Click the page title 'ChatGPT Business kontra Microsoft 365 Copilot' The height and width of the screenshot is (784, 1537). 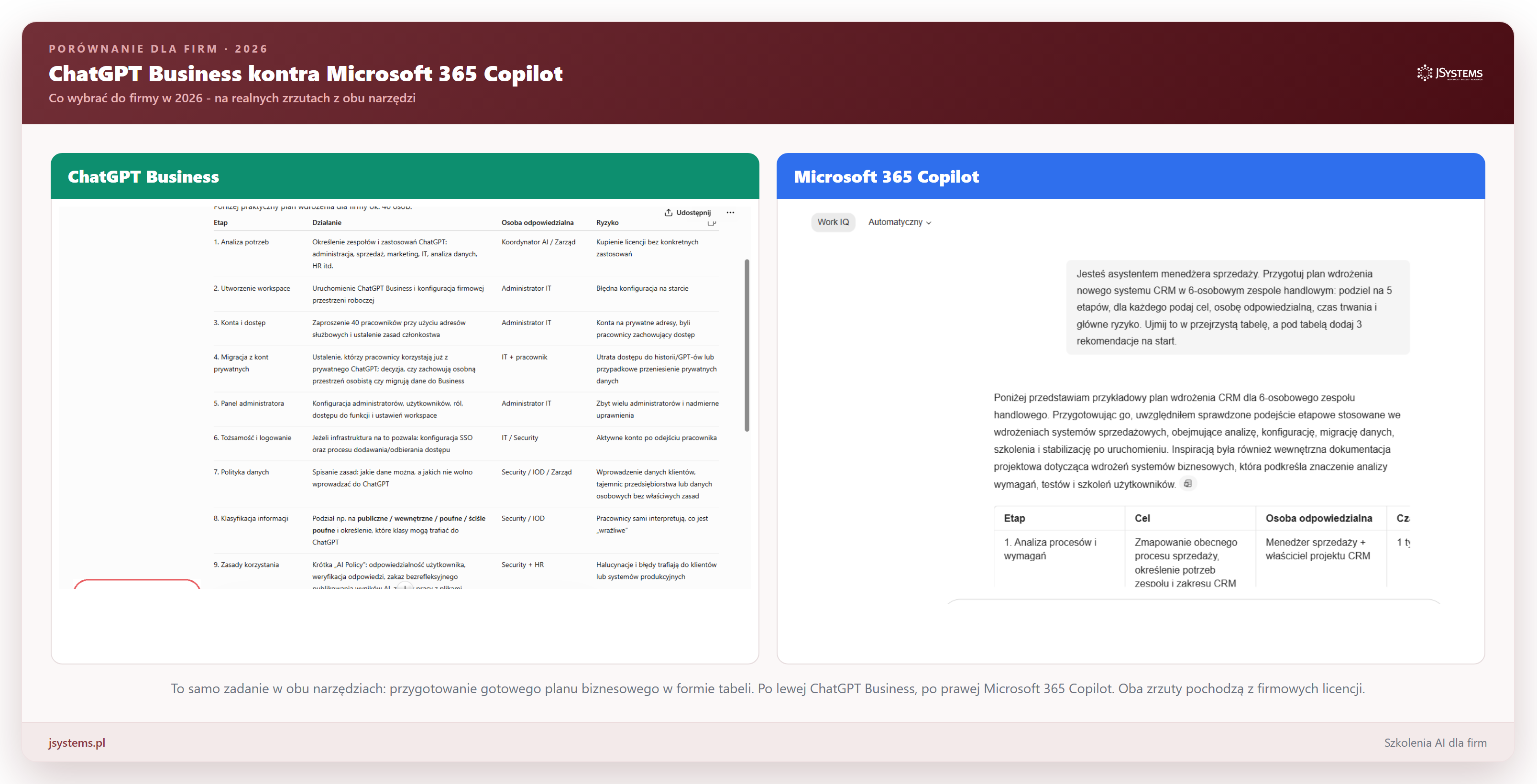[x=306, y=74]
